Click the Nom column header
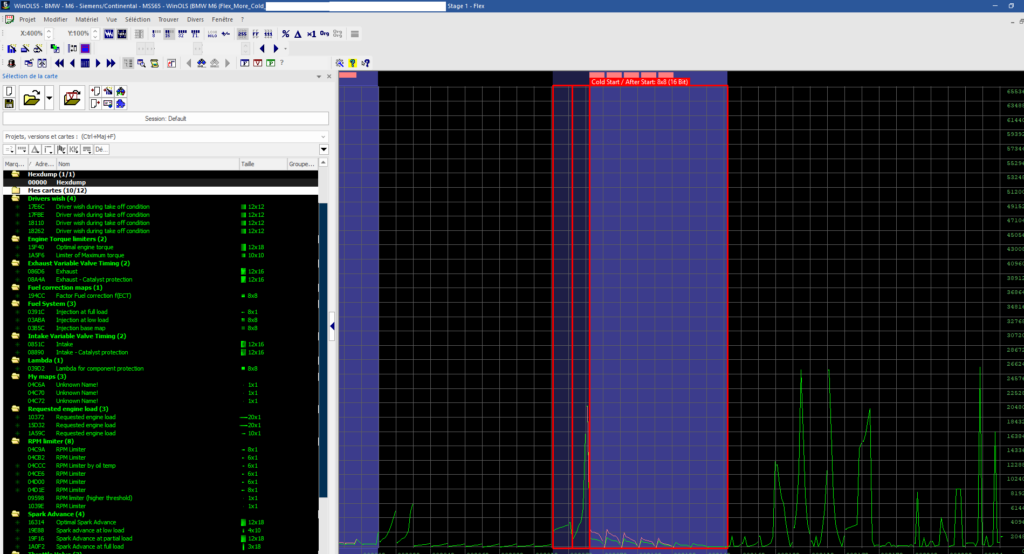The width and height of the screenshot is (1024, 554). 64,163
